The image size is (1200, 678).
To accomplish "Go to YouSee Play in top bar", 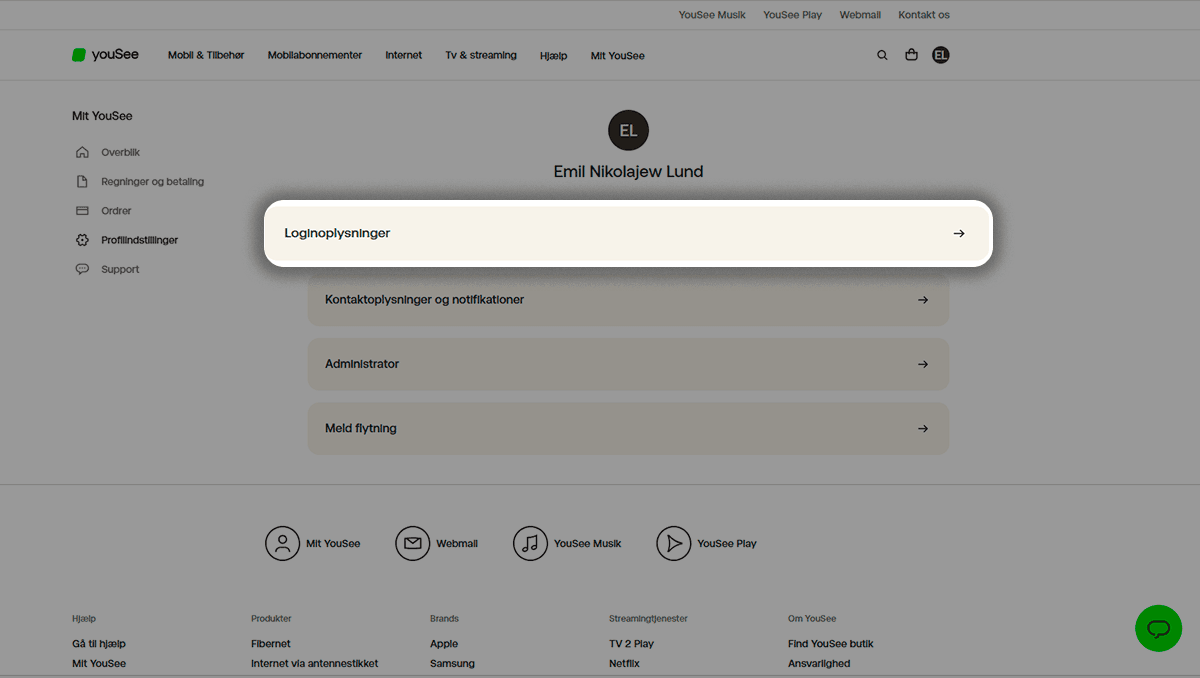I will click(x=793, y=15).
